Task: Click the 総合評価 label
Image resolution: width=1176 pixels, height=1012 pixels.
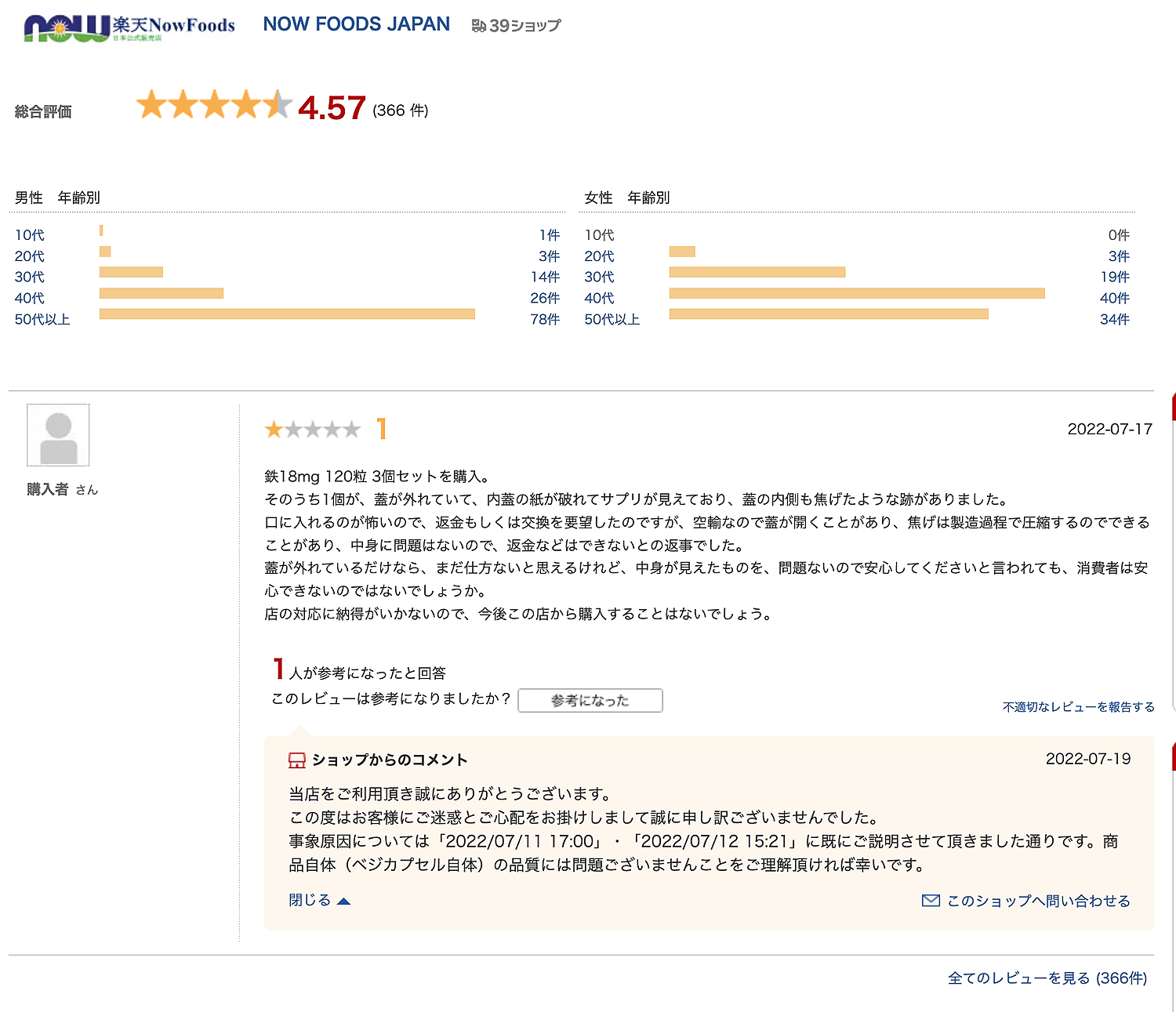Action: click(x=43, y=112)
